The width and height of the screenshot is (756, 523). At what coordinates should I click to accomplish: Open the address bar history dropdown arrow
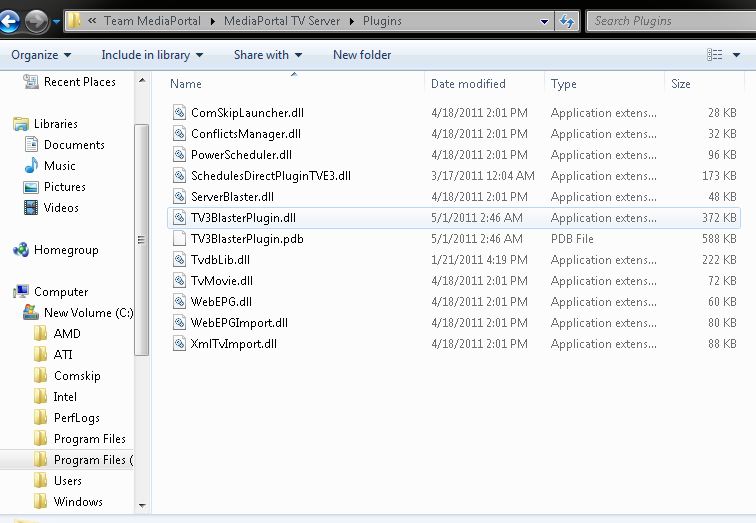544,21
